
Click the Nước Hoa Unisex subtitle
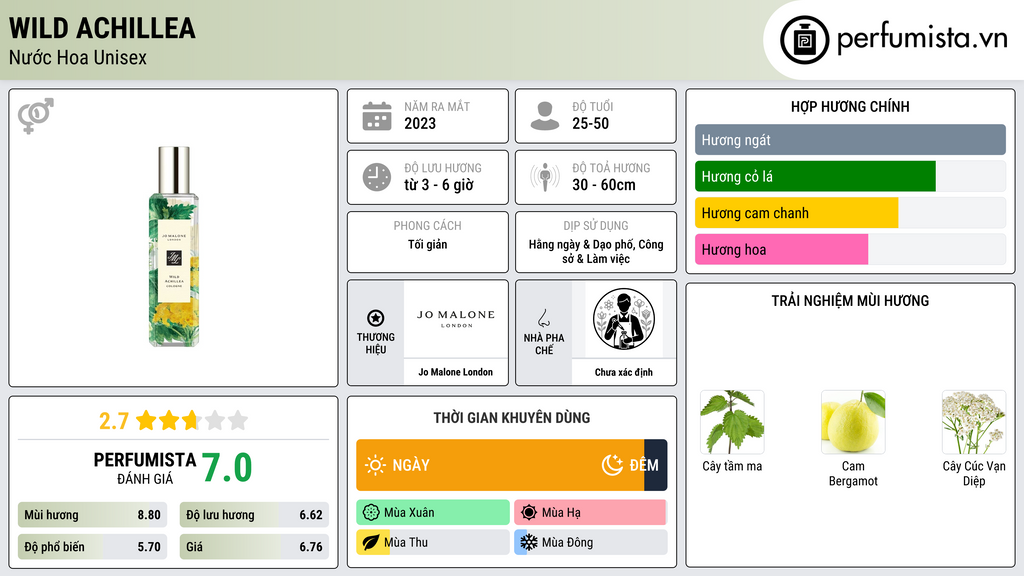point(78,58)
